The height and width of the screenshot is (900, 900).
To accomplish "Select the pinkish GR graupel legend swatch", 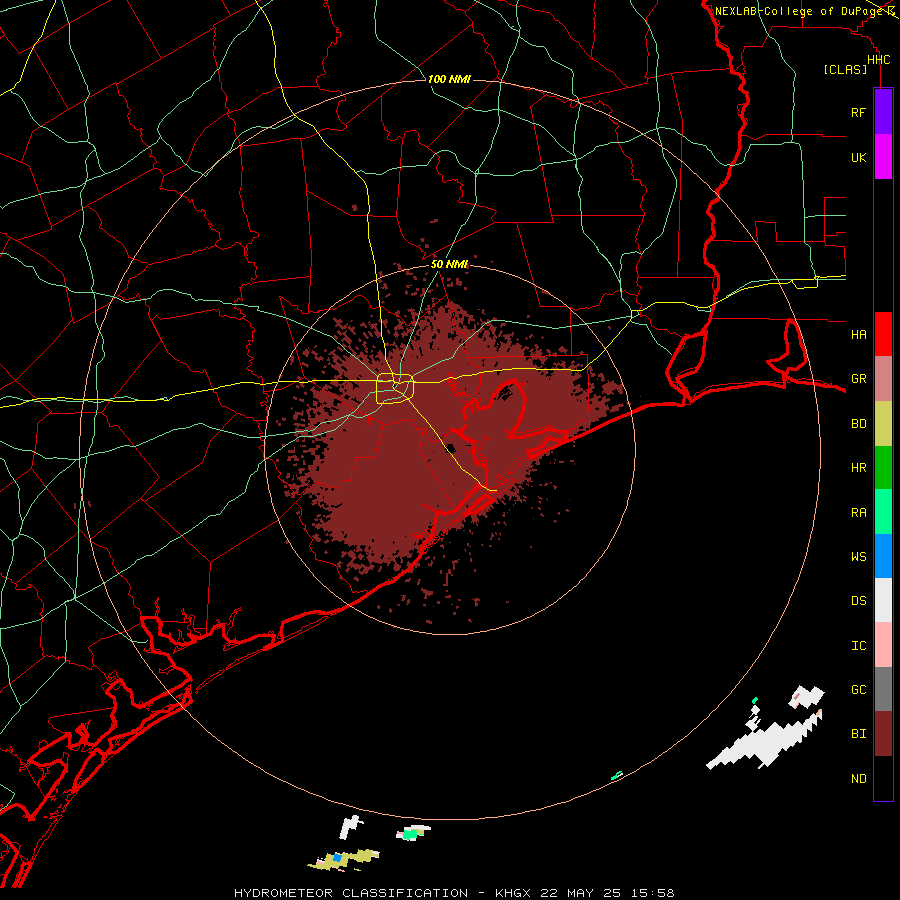I will click(883, 379).
